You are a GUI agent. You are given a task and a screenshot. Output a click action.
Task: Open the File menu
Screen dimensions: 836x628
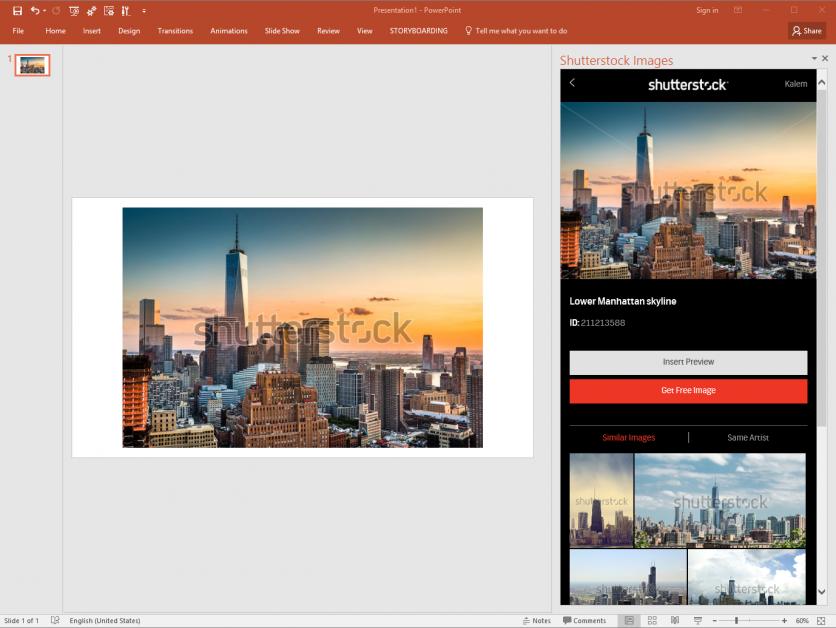click(x=18, y=31)
